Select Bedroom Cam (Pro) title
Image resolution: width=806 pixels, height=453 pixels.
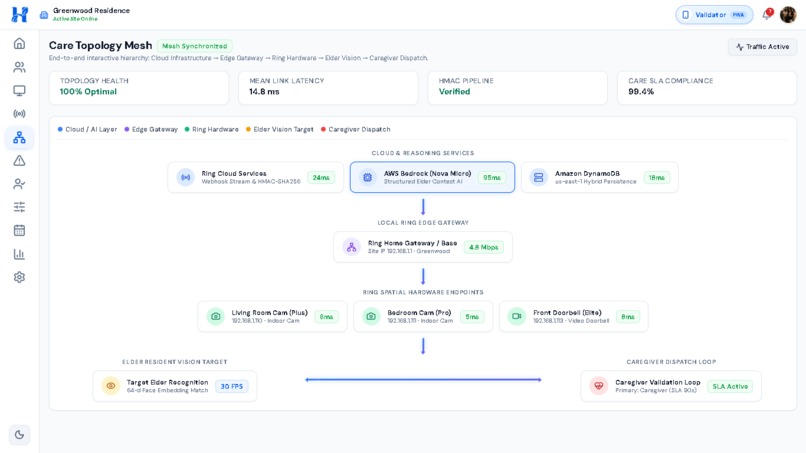419,313
